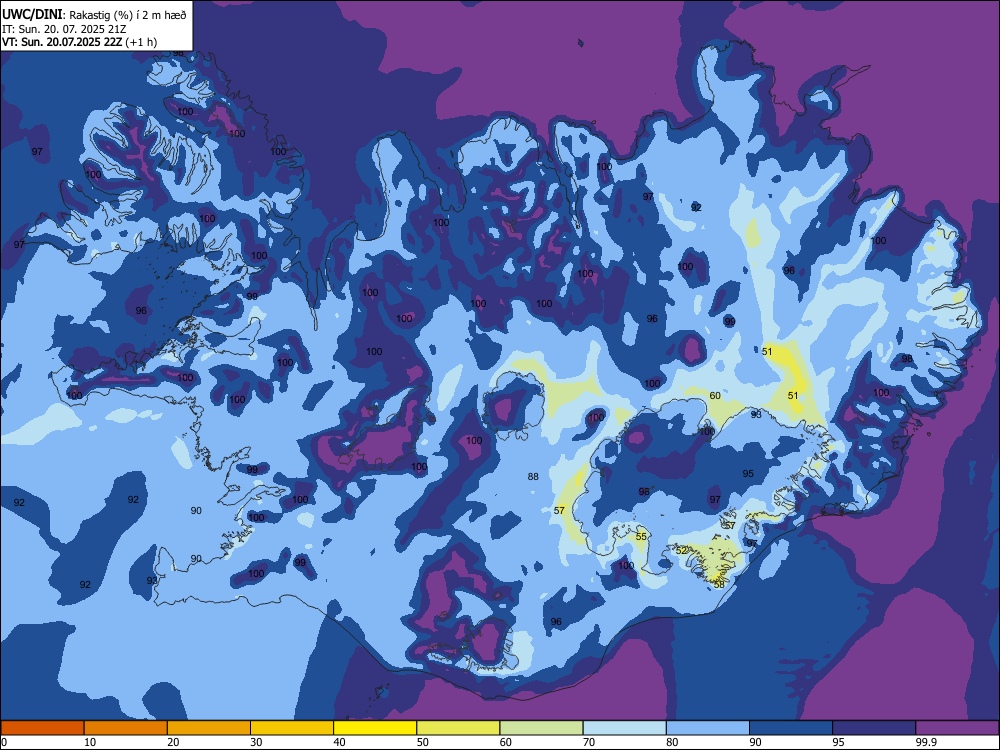Click the '20' legend tick label
The height and width of the screenshot is (750, 1000).
[x=173, y=742]
